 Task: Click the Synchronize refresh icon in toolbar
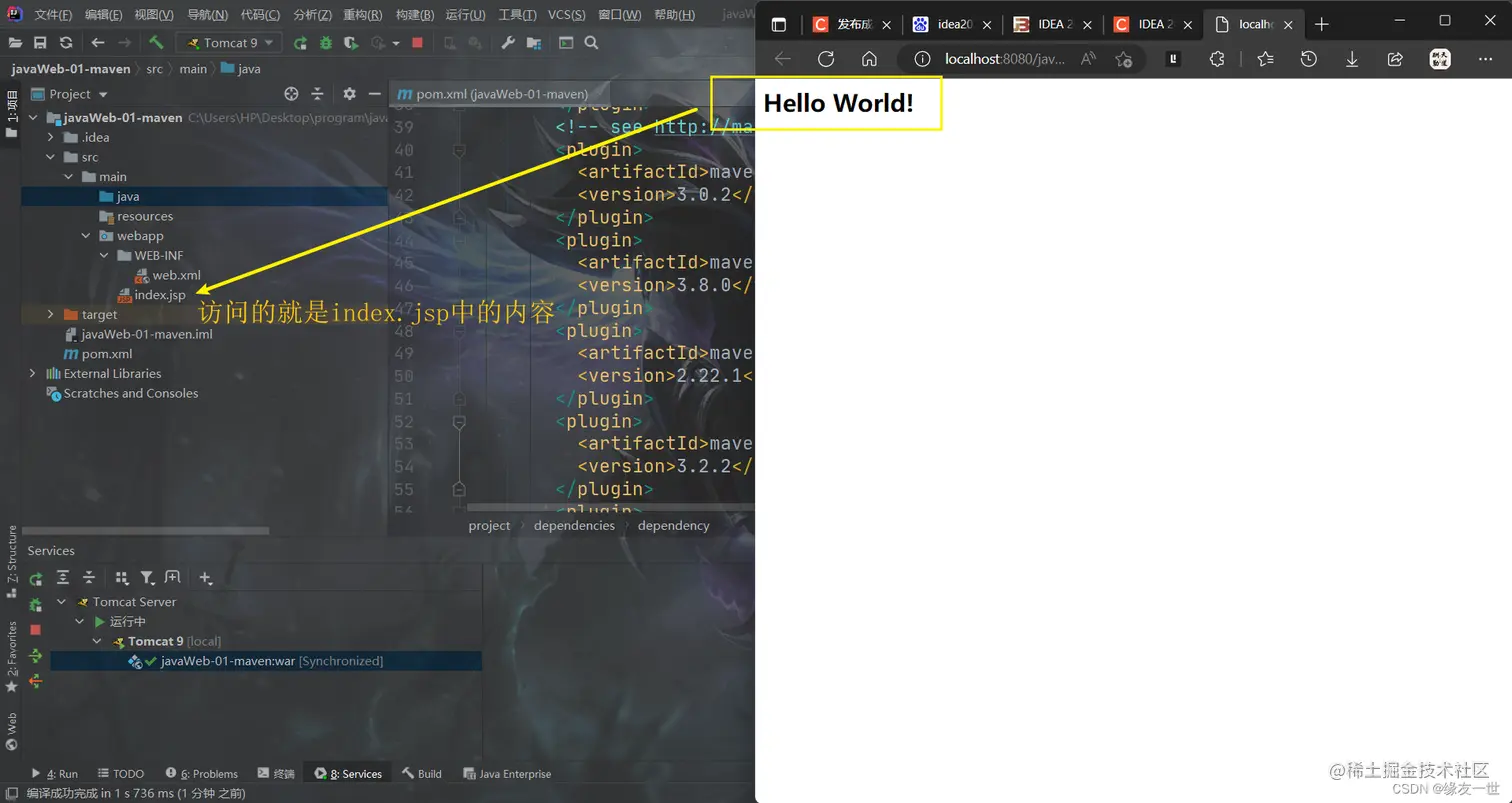click(x=66, y=43)
